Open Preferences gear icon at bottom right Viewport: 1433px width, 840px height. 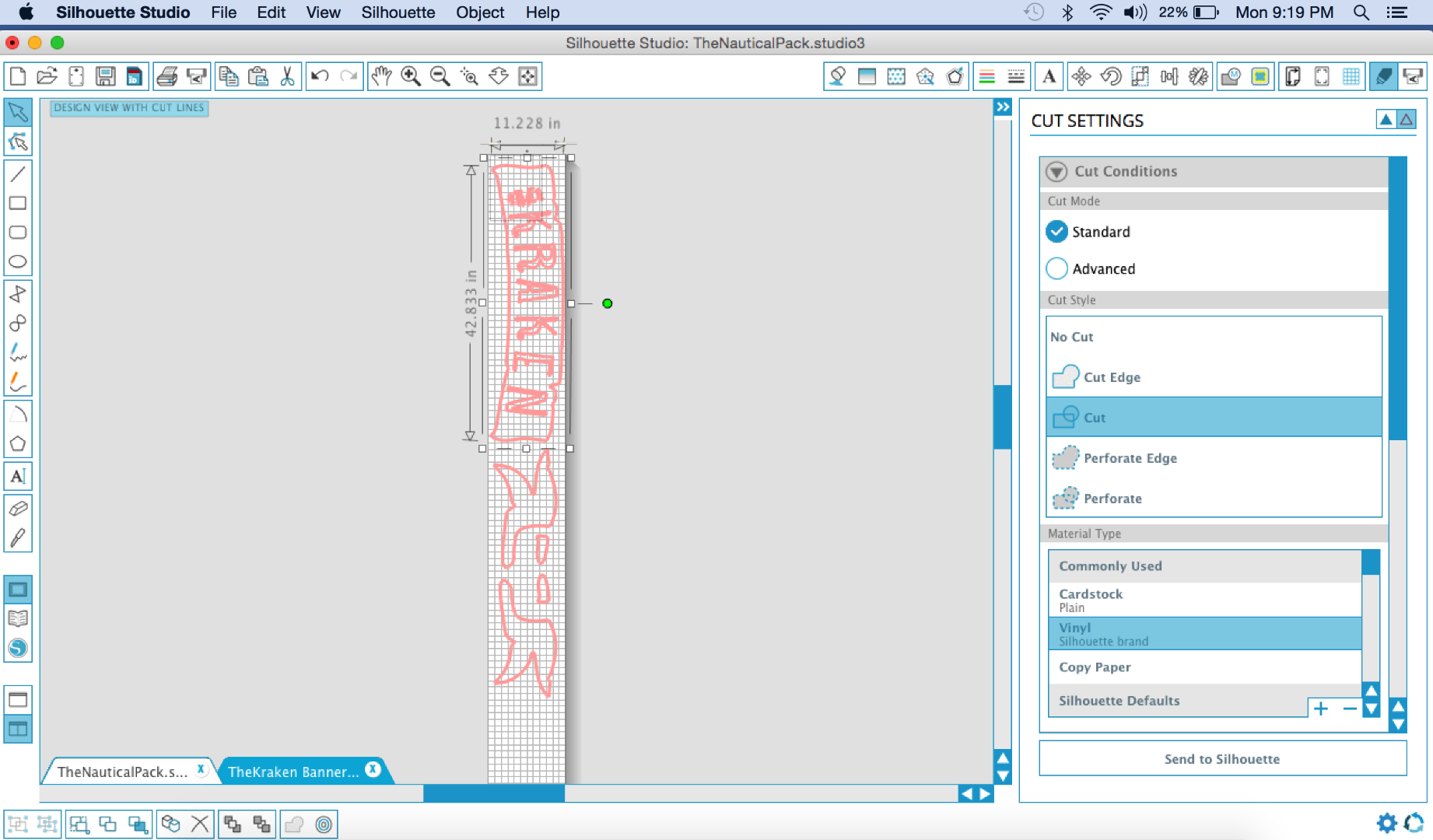[1387, 823]
